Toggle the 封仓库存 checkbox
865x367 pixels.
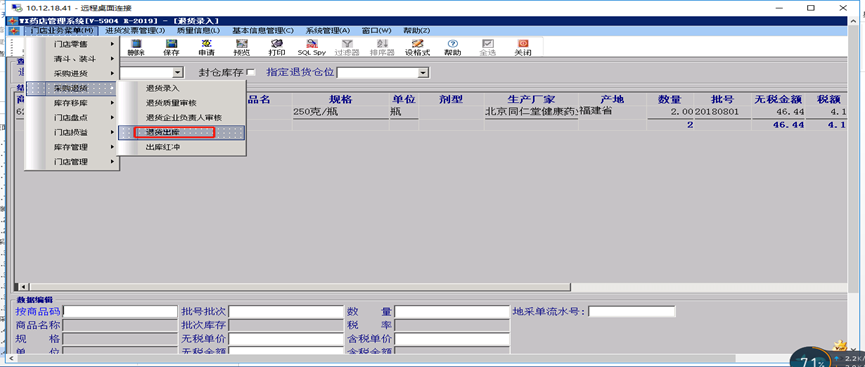tap(251, 72)
